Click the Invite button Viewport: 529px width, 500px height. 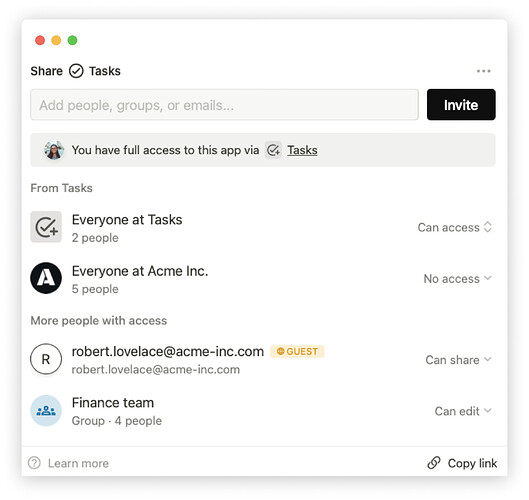pyautogui.click(x=461, y=105)
